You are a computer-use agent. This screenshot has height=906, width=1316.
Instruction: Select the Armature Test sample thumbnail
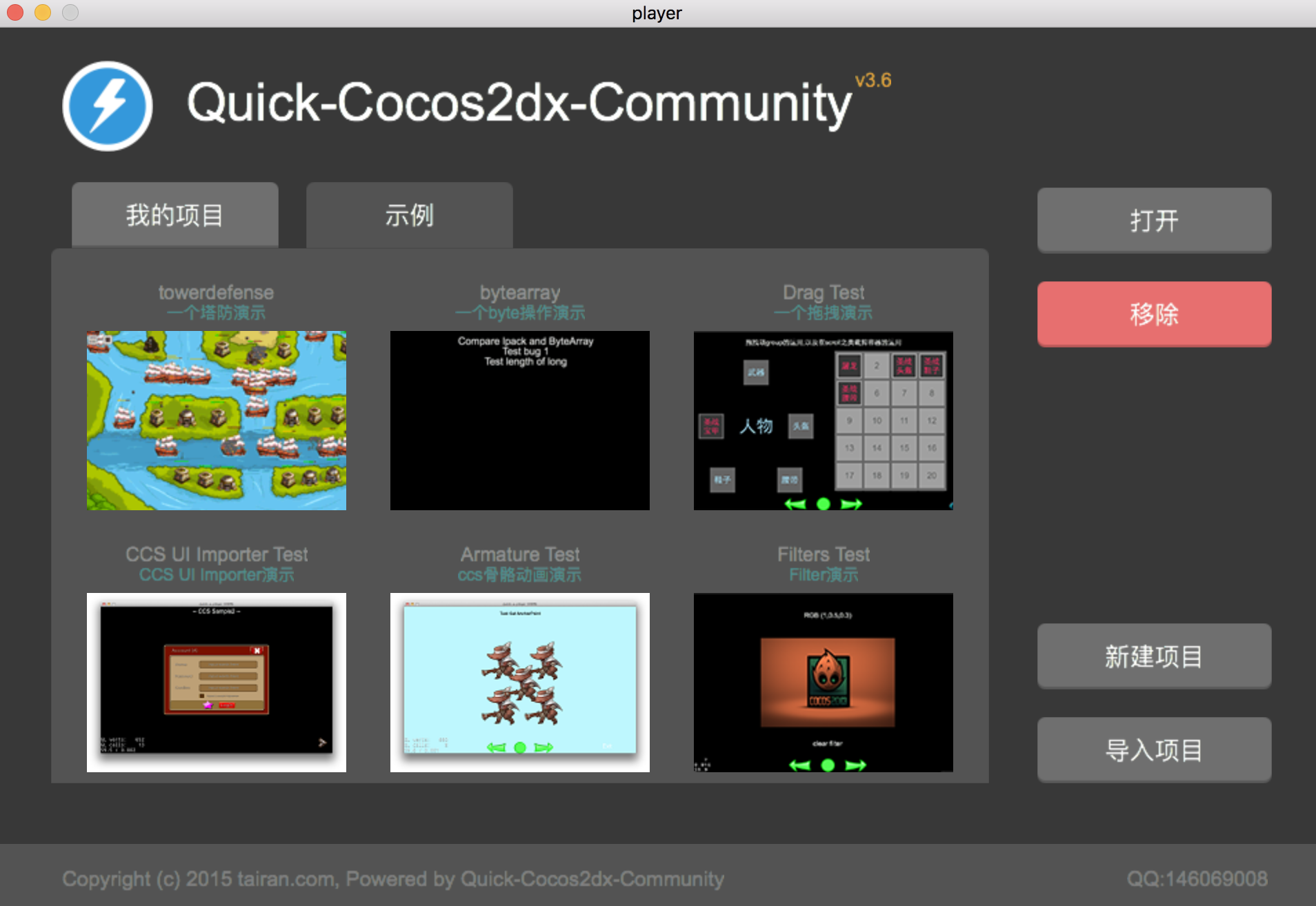point(520,683)
